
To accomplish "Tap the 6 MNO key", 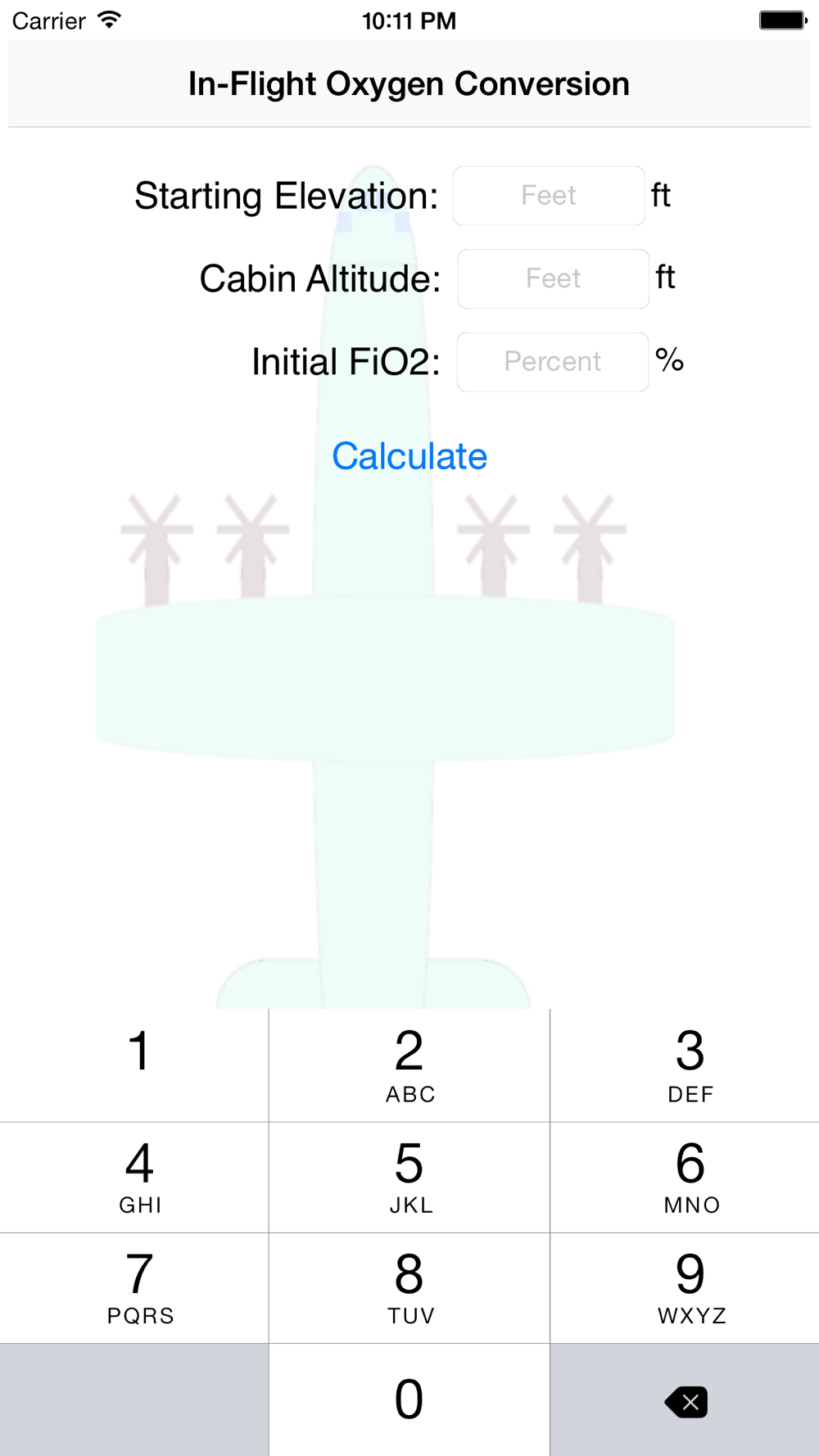I will (x=685, y=1178).
